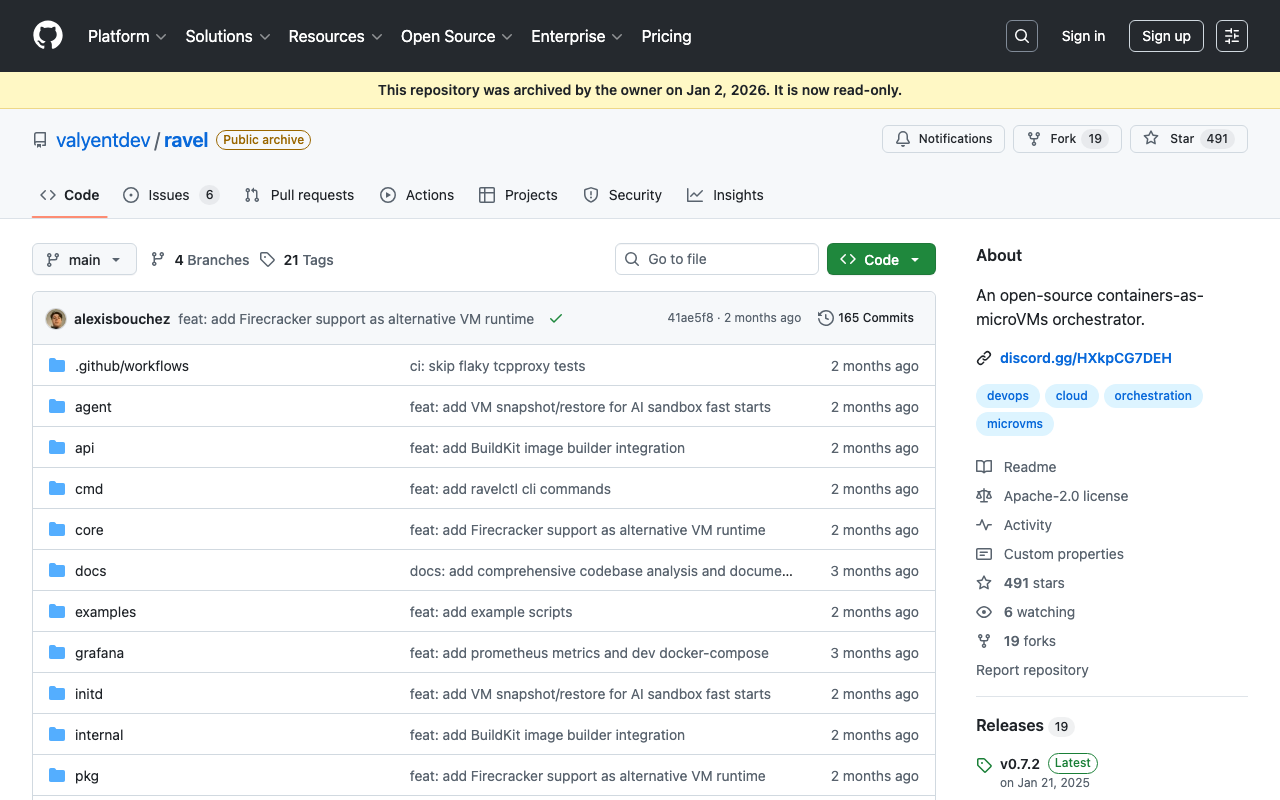Screen dimensions: 1280x800
Task: Open the discord.gg/HXkpCG7DEH link
Action: 1085,358
